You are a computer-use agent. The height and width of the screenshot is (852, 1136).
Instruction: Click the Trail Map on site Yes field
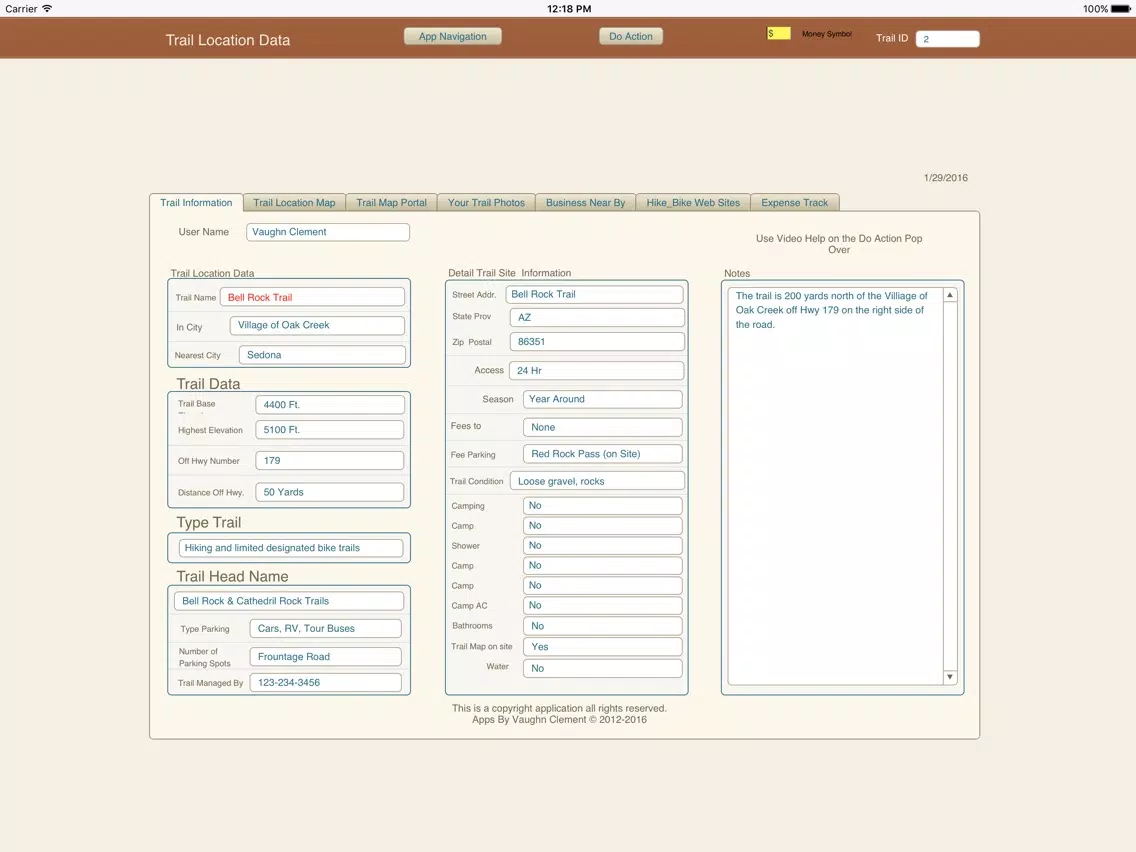point(602,647)
